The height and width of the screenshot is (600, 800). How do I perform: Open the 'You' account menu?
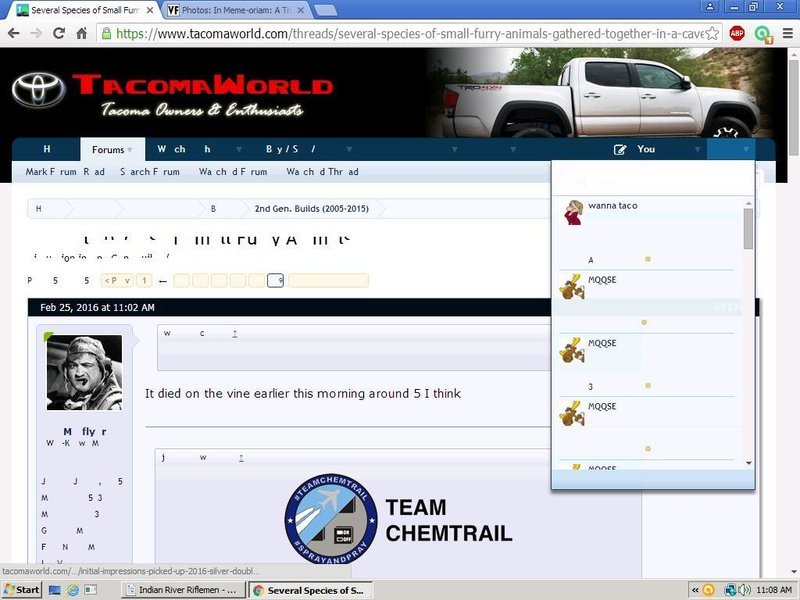(x=645, y=149)
